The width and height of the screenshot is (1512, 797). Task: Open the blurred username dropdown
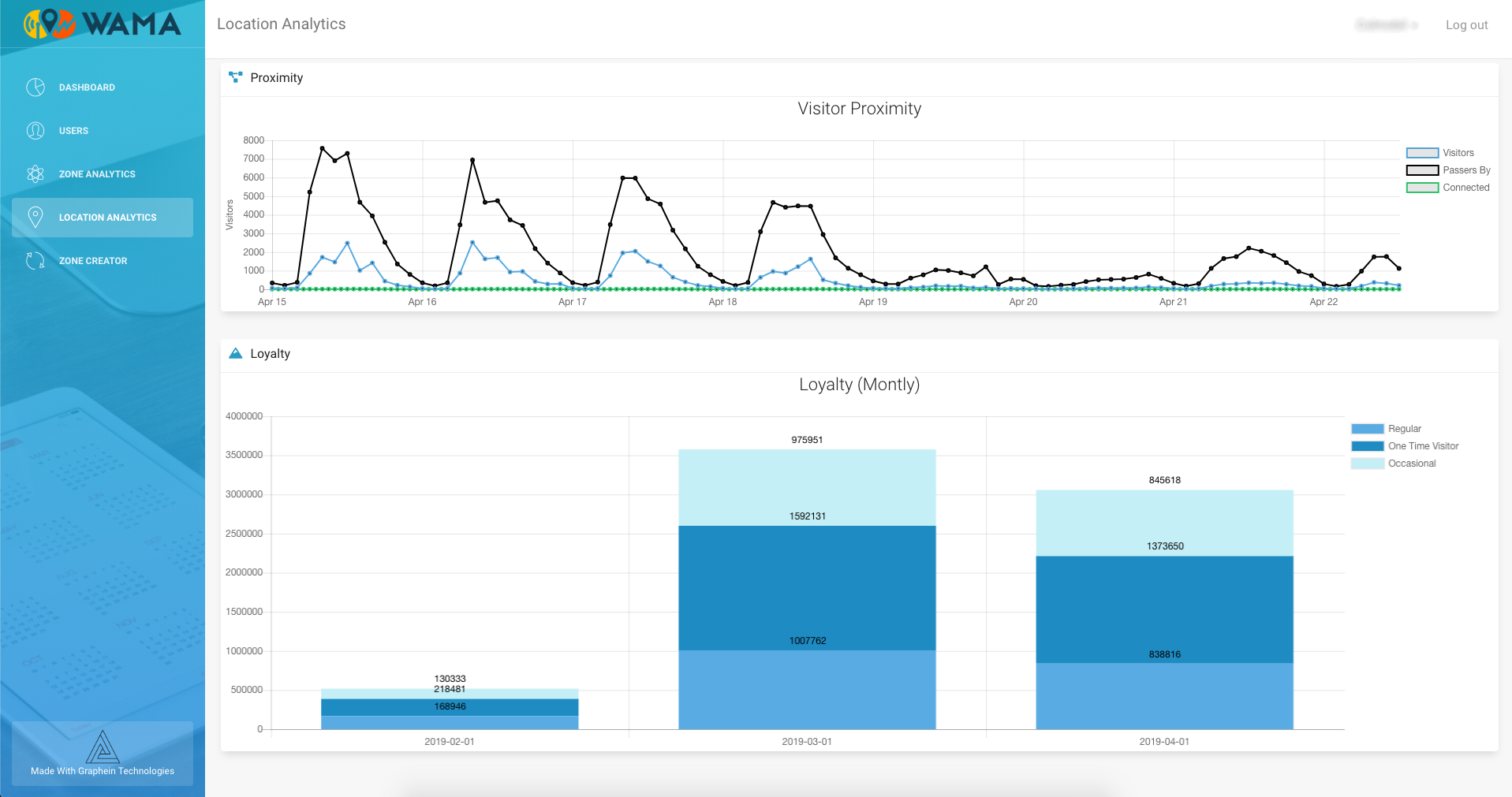[x=1387, y=25]
